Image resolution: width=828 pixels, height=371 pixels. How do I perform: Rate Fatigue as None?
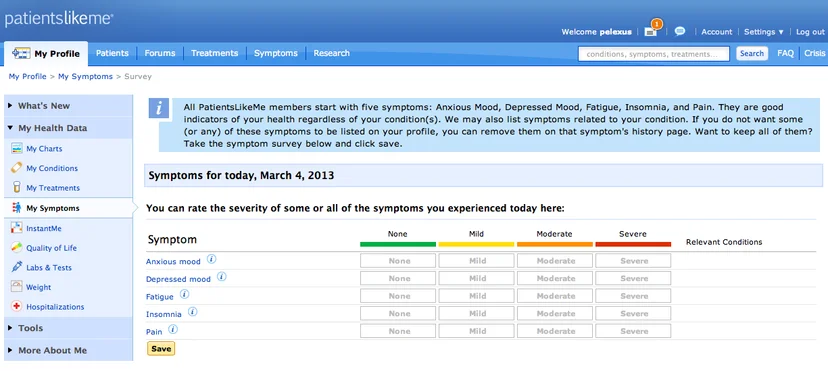[x=398, y=296]
